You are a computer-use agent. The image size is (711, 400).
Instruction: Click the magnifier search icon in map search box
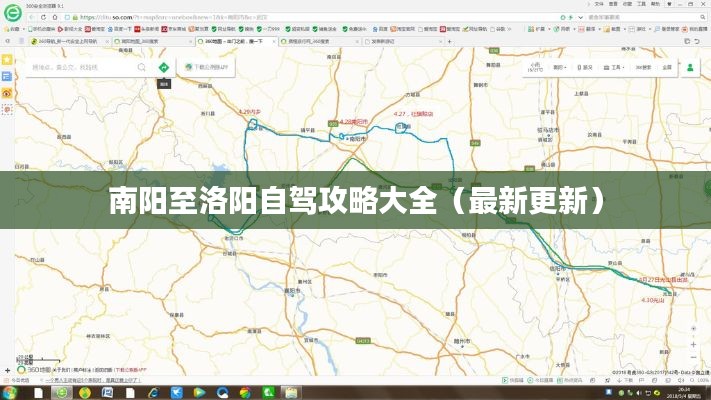[x=139, y=68]
